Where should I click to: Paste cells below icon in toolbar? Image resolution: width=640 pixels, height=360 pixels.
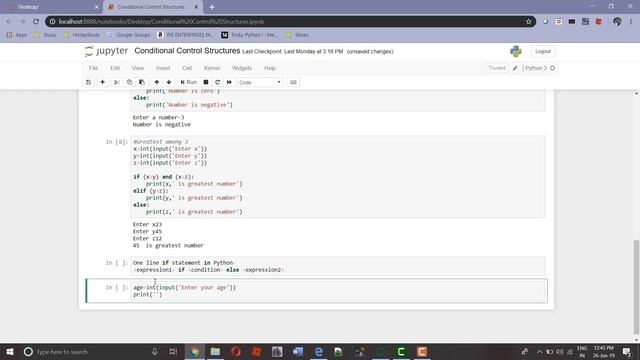pyautogui.click(x=142, y=82)
